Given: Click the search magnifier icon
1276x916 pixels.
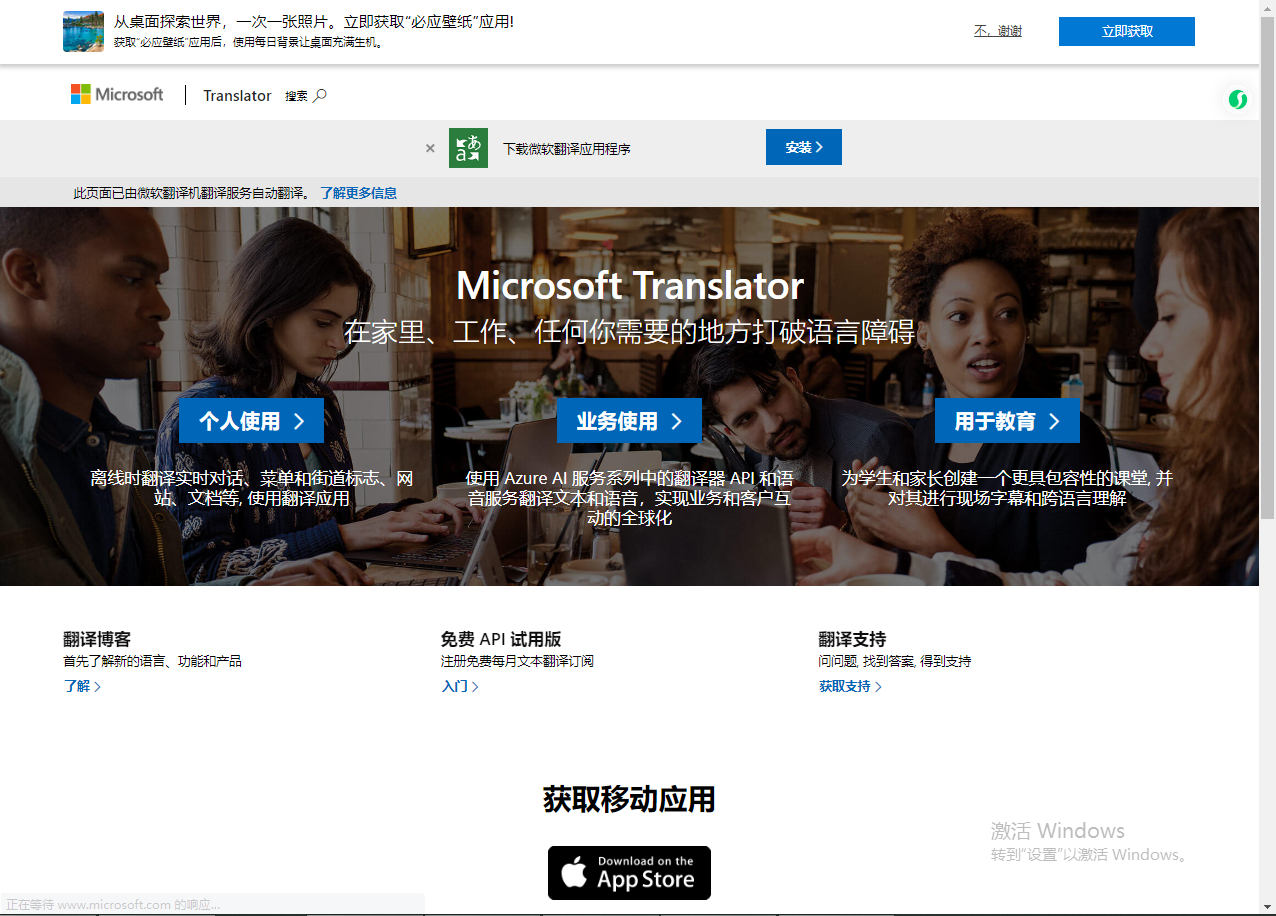Looking at the screenshot, I should tap(320, 96).
